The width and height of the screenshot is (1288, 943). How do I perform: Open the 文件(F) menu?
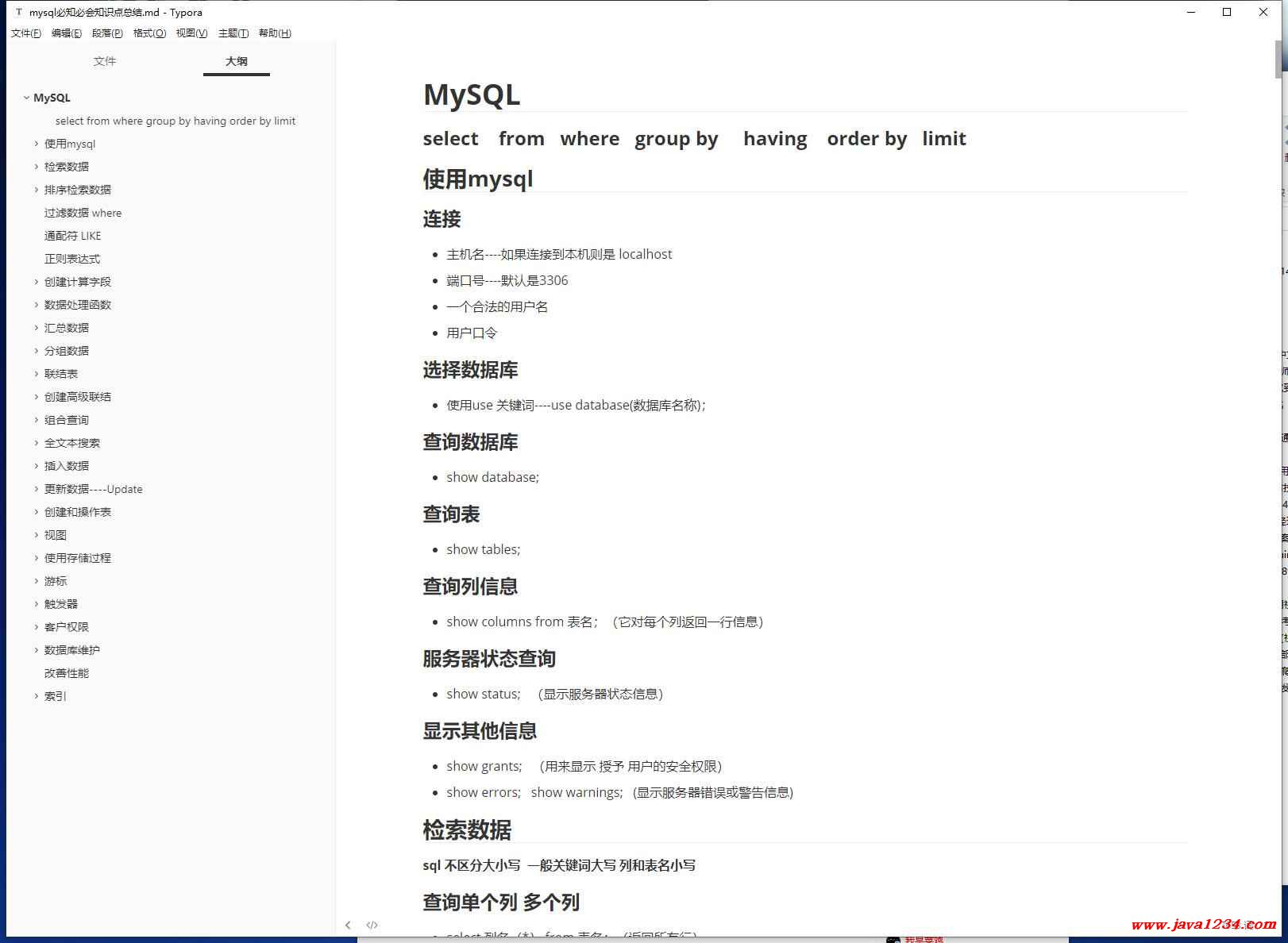click(x=25, y=33)
